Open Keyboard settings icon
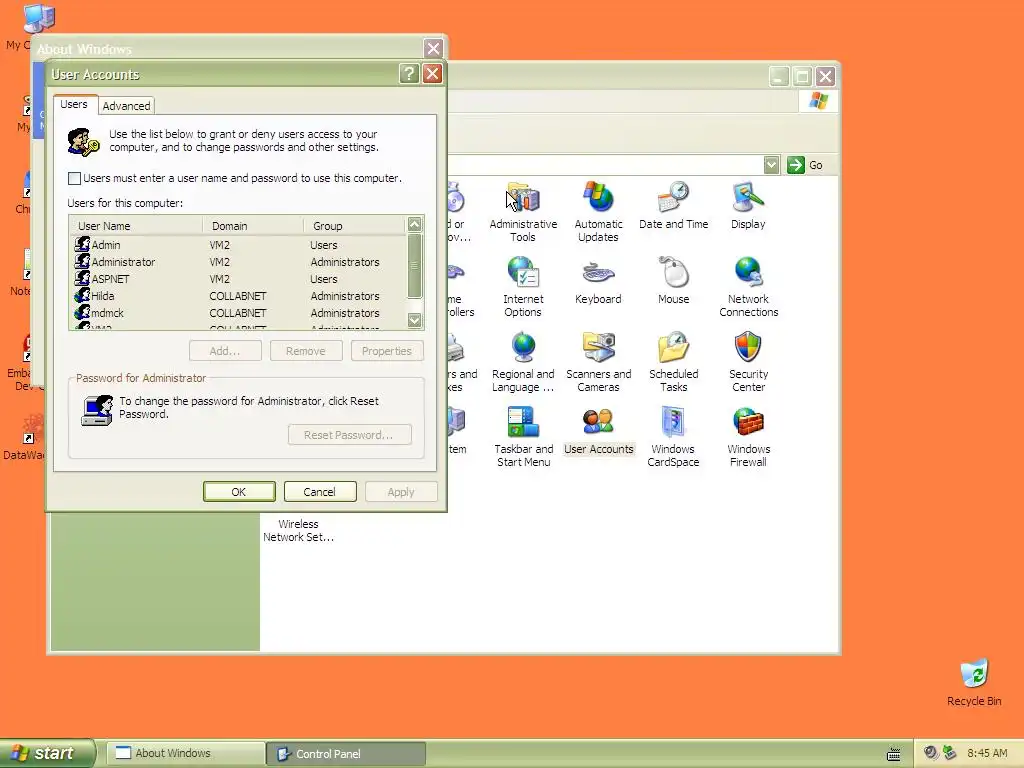 [x=598, y=280]
